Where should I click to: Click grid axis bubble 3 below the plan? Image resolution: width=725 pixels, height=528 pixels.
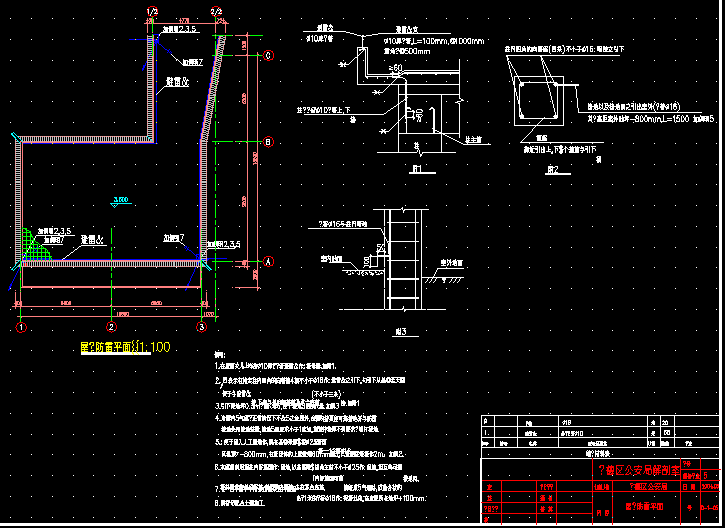(201, 326)
